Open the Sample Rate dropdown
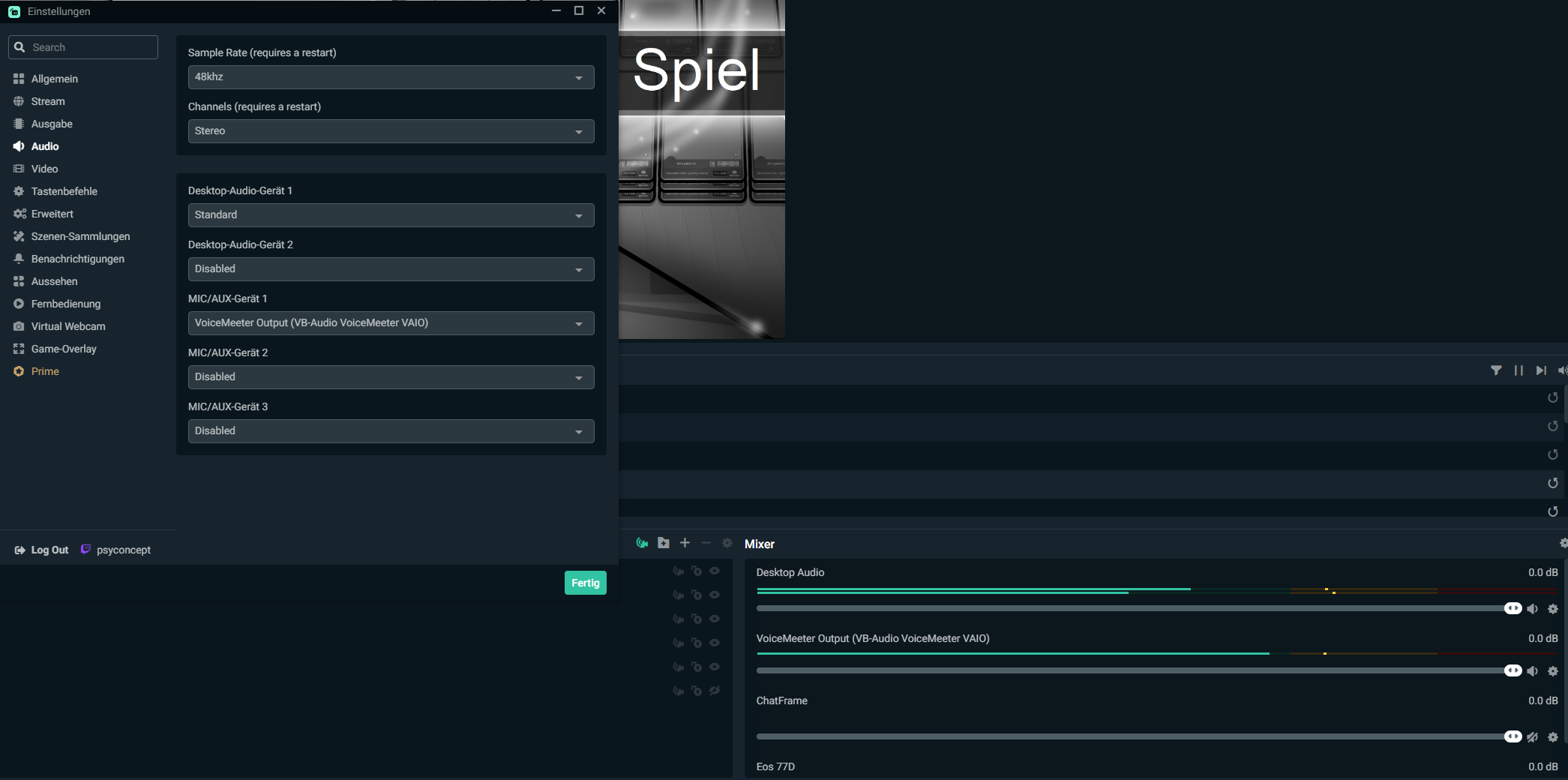Image resolution: width=1568 pixels, height=780 pixels. coord(390,76)
